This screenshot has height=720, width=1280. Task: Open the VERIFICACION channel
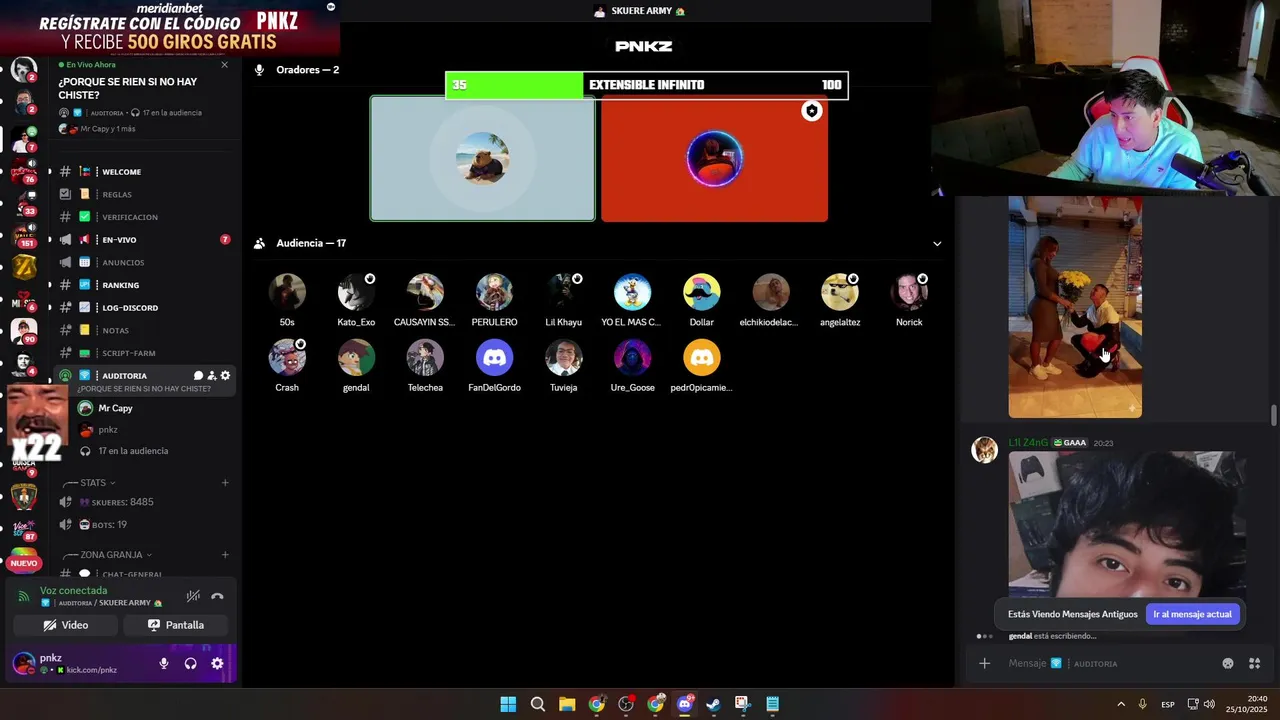pos(144,217)
